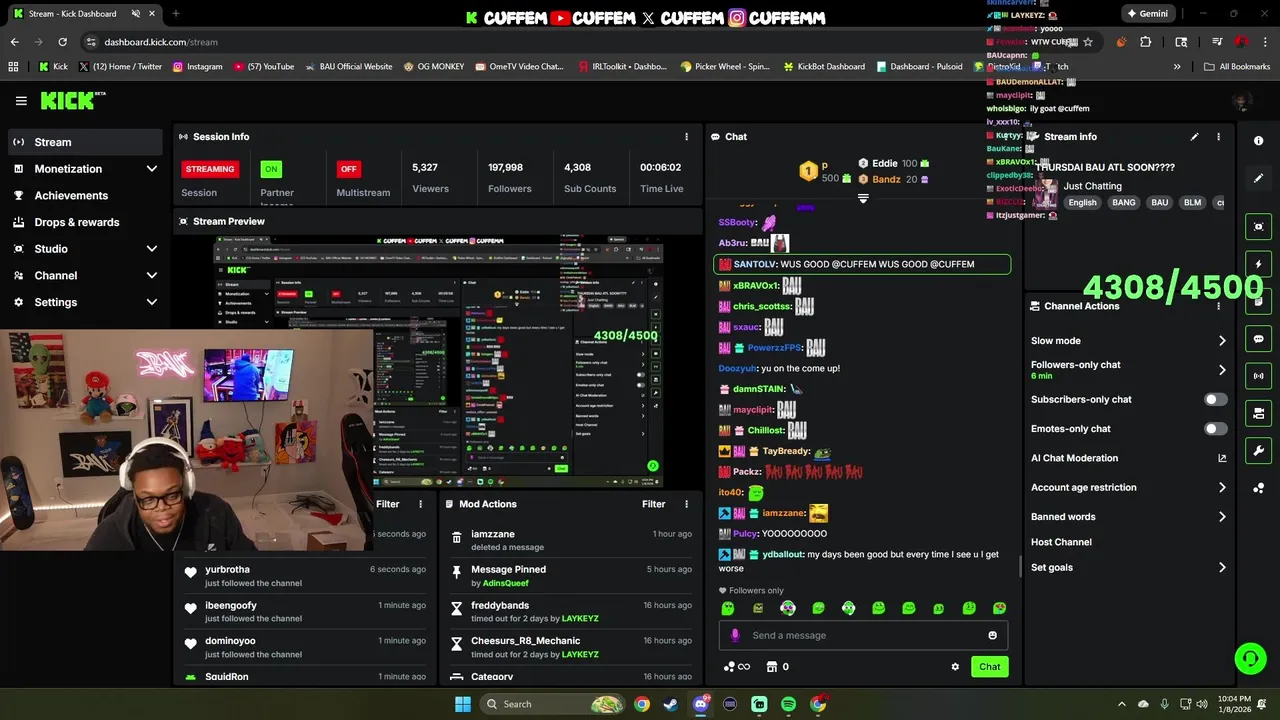Select freddybands in Mod Actions list

point(500,606)
